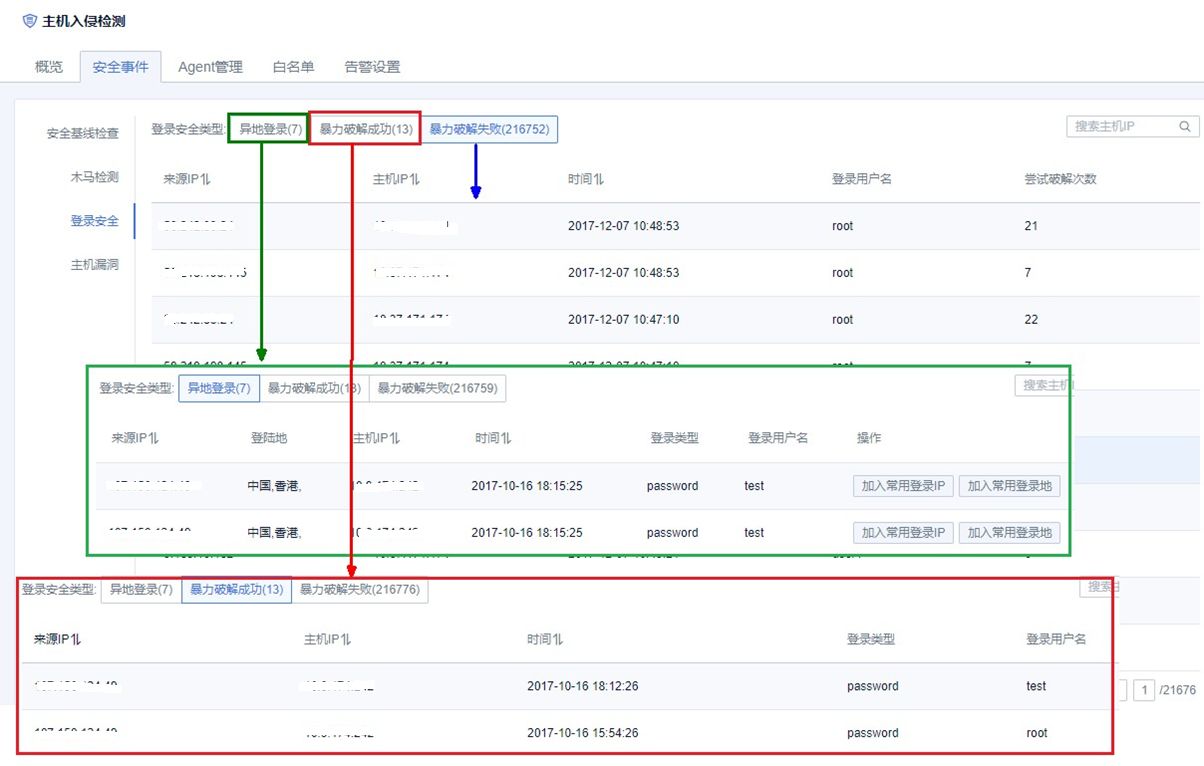Click the 加入常用登录地 button
Viewport: 1204px width, 766px height.
click(1009, 486)
